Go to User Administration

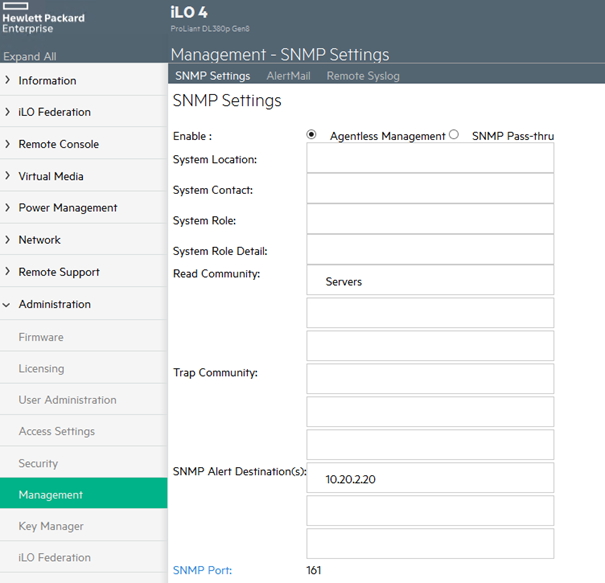point(67,400)
